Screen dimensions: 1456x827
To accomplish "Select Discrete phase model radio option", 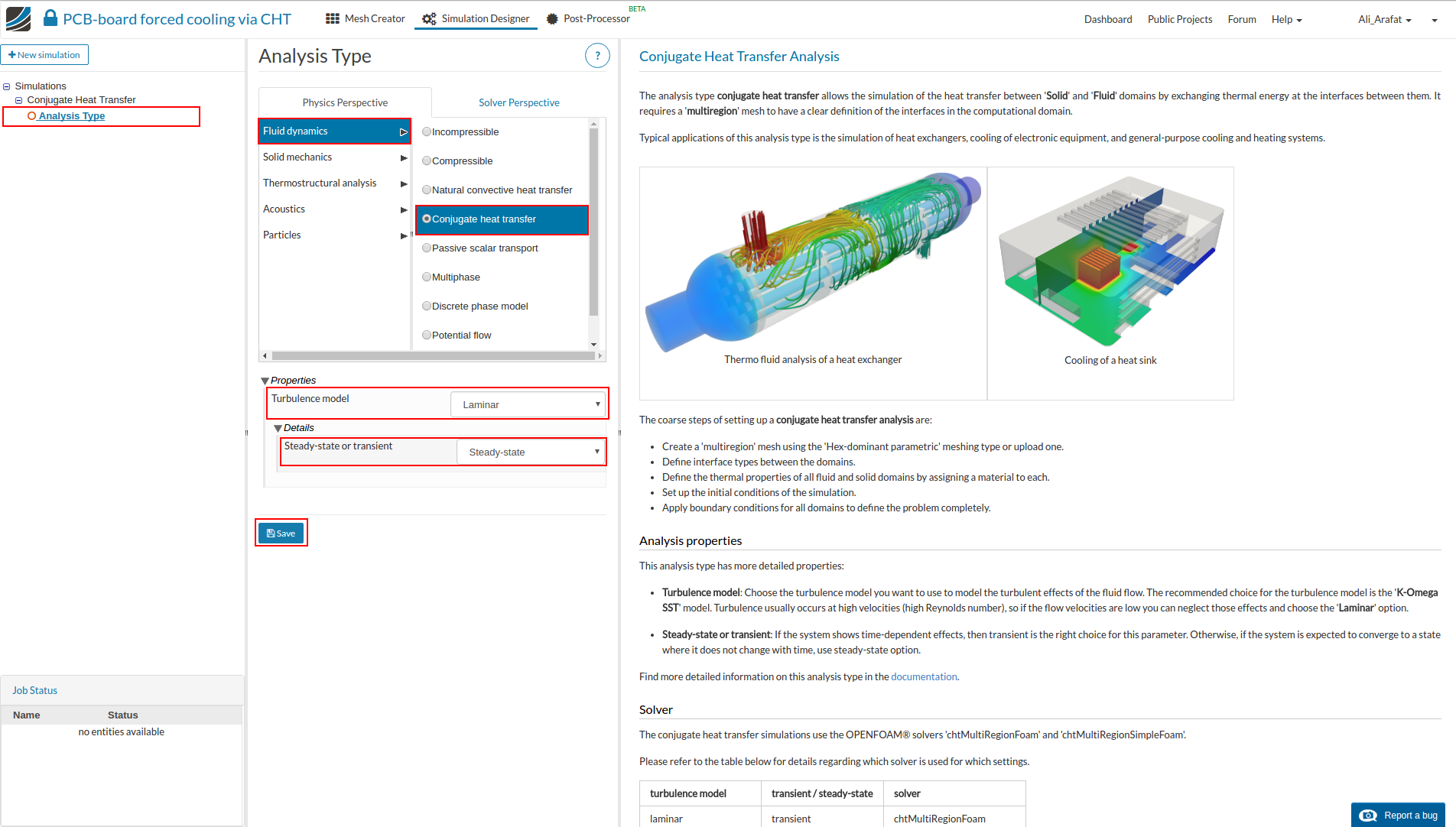I will tap(427, 306).
